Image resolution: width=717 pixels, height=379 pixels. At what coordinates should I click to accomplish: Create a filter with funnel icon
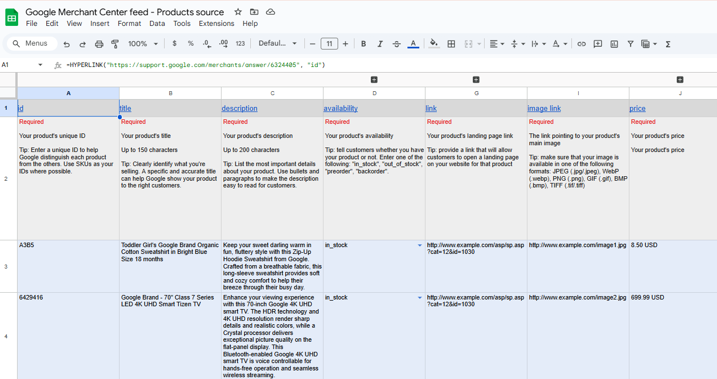[631, 44]
